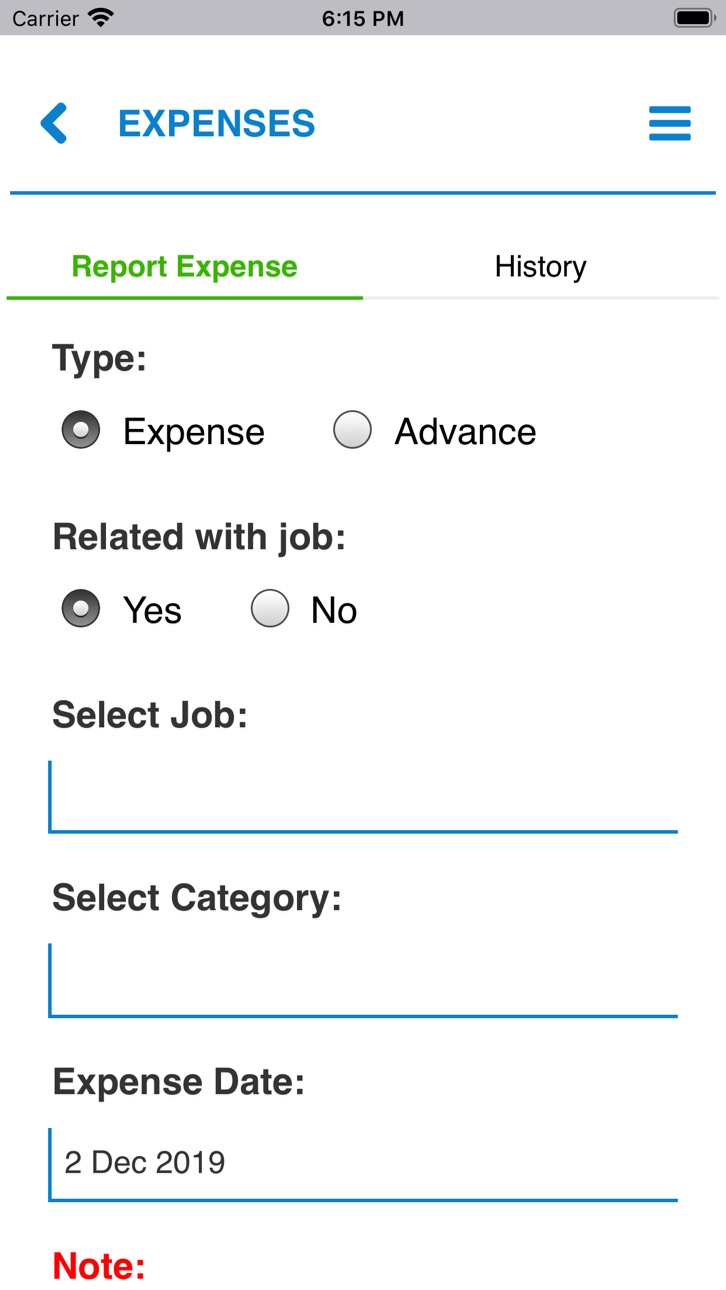The height and width of the screenshot is (1290, 726).
Task: Tap the Advance option label text
Action: point(466,432)
